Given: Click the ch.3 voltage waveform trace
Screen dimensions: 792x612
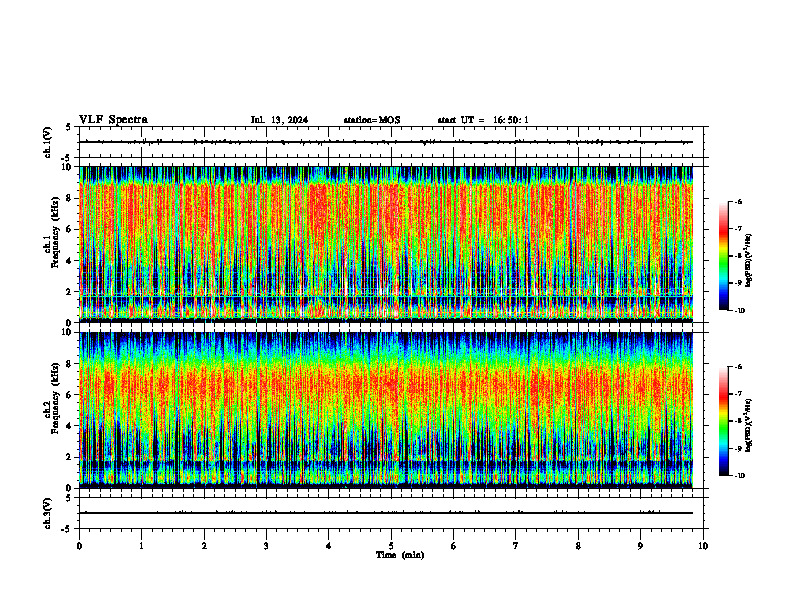Looking at the screenshot, I should [x=386, y=513].
